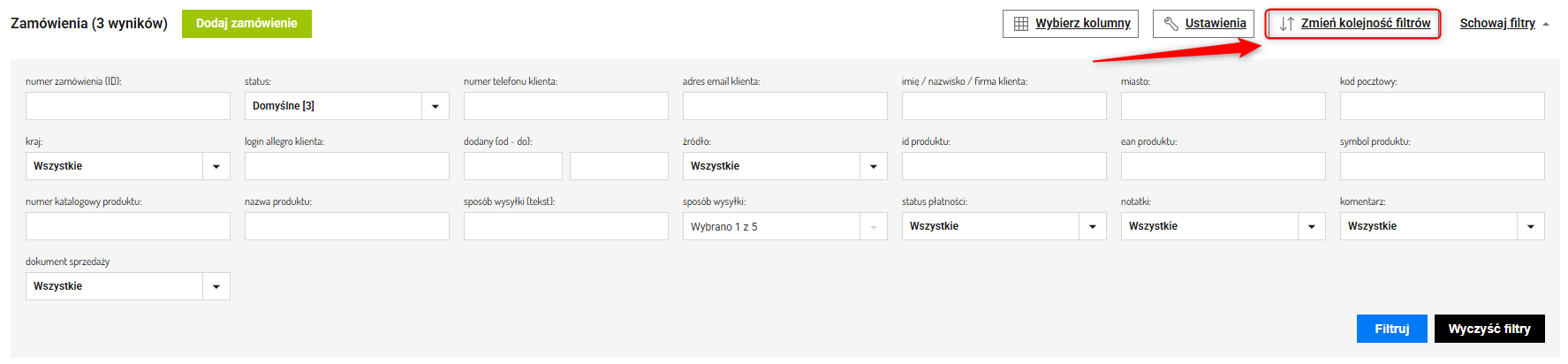
Task: Expand the kraj dropdown
Action: (x=128, y=166)
